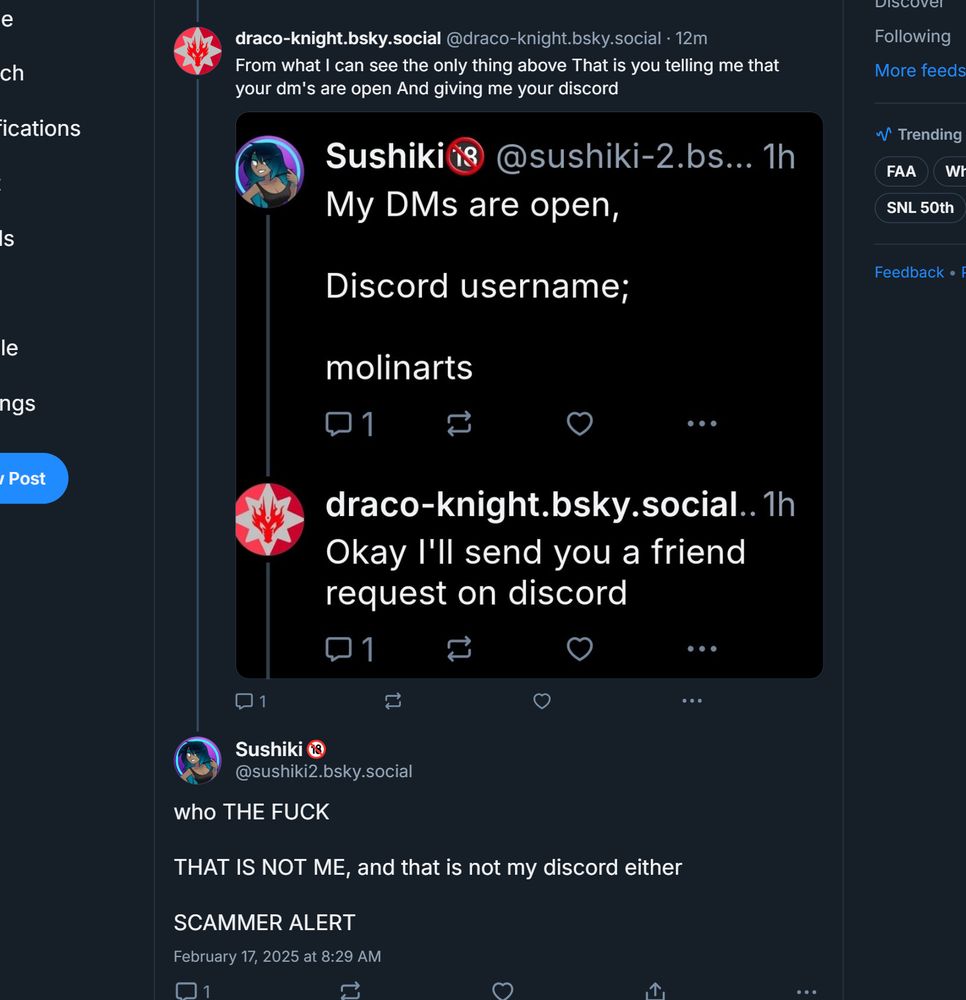Switch to the Following feed
This screenshot has width=966, height=1000.
point(912,36)
